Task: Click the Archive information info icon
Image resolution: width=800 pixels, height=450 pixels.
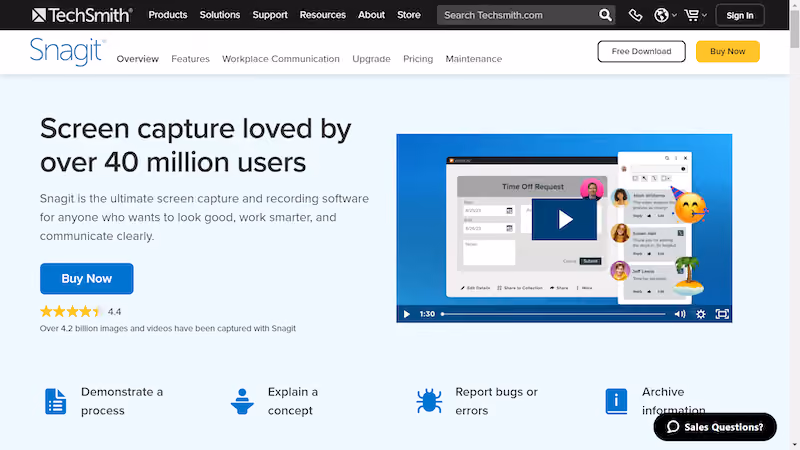Action: pyautogui.click(x=616, y=401)
